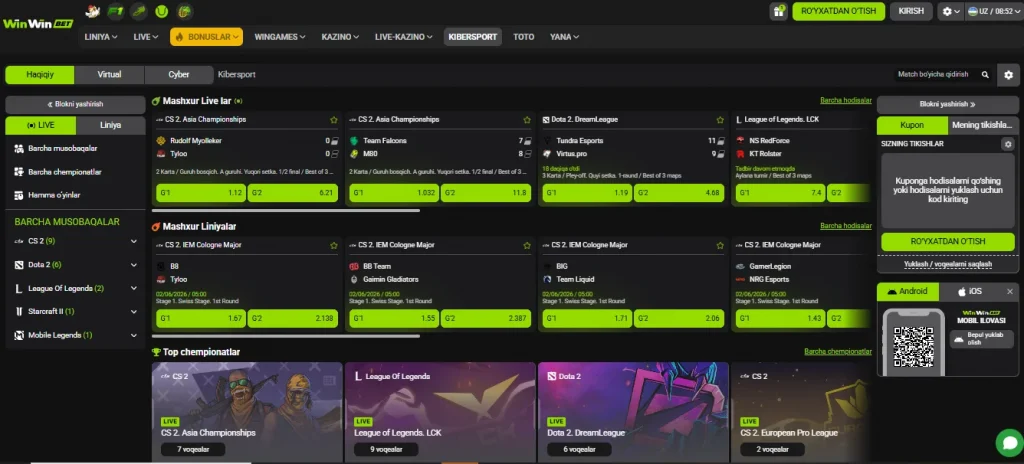The height and width of the screenshot is (464, 1024).
Task: Select the iOS app option
Action: 969,291
